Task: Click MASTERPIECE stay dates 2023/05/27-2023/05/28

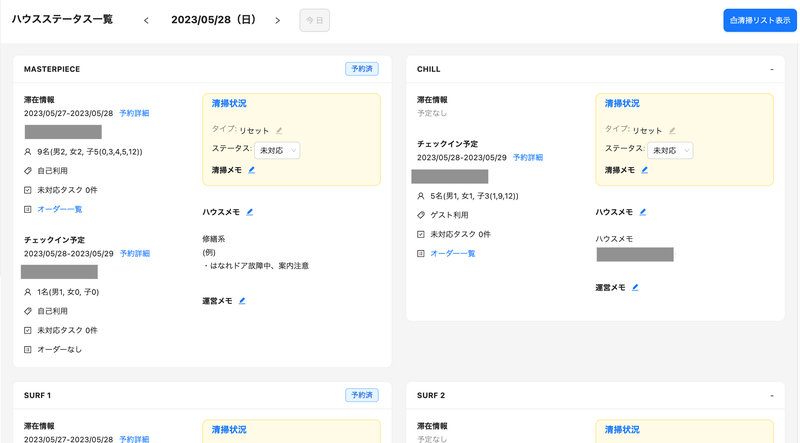Action: coord(68,113)
